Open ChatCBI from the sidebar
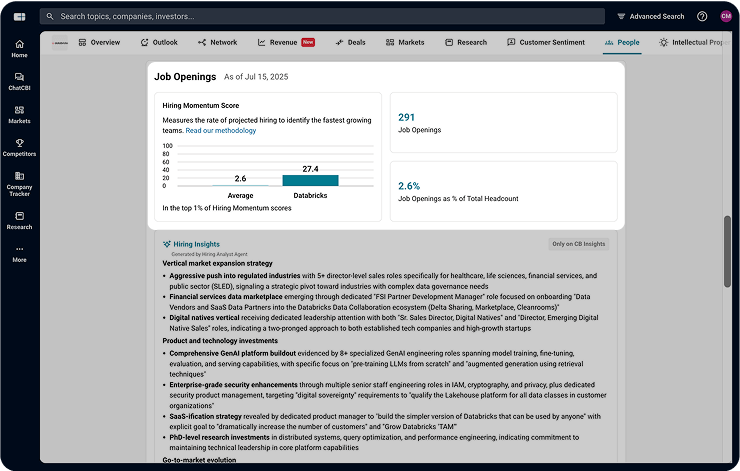This screenshot has width=740, height=471. [x=19, y=81]
